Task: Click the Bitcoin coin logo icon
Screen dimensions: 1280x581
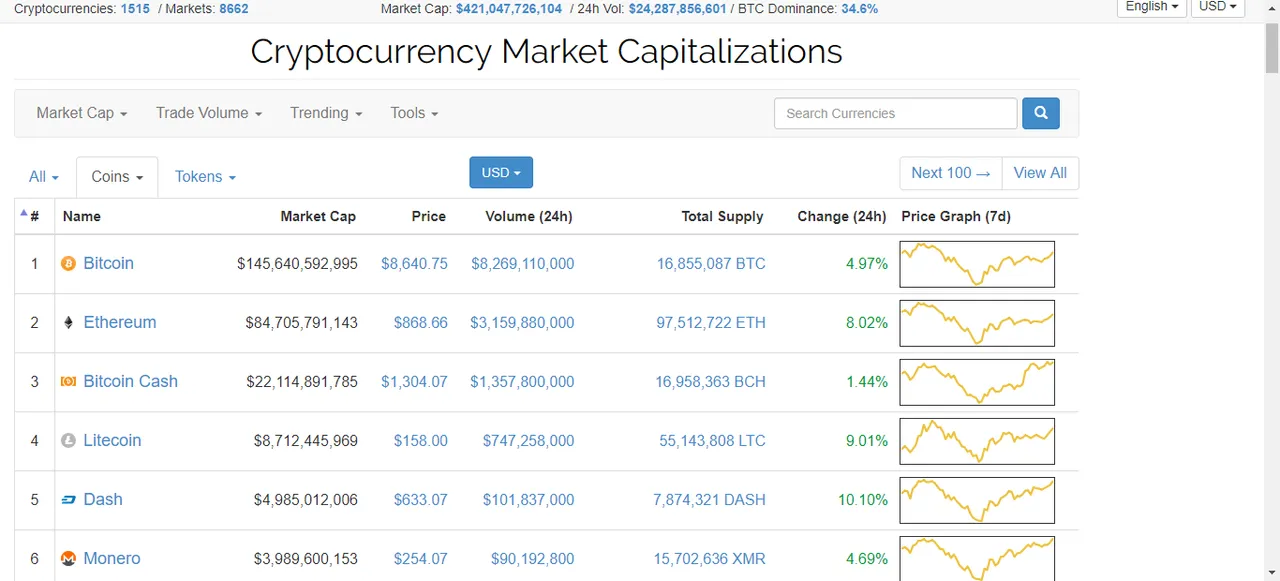Action: pyautogui.click(x=69, y=264)
